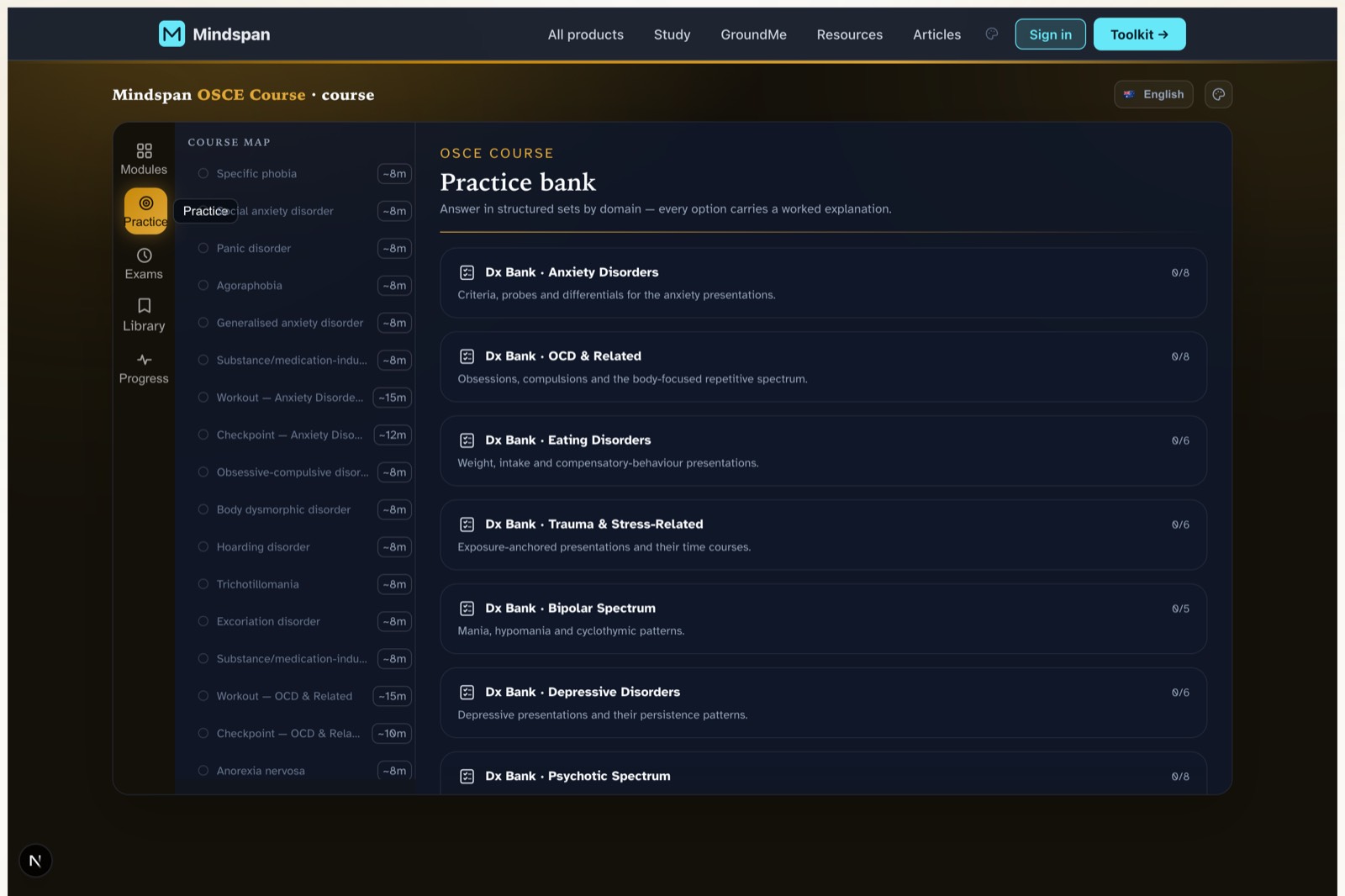
Task: Open Dx Bank Bipolar Spectrum card
Action: pyautogui.click(x=823, y=619)
